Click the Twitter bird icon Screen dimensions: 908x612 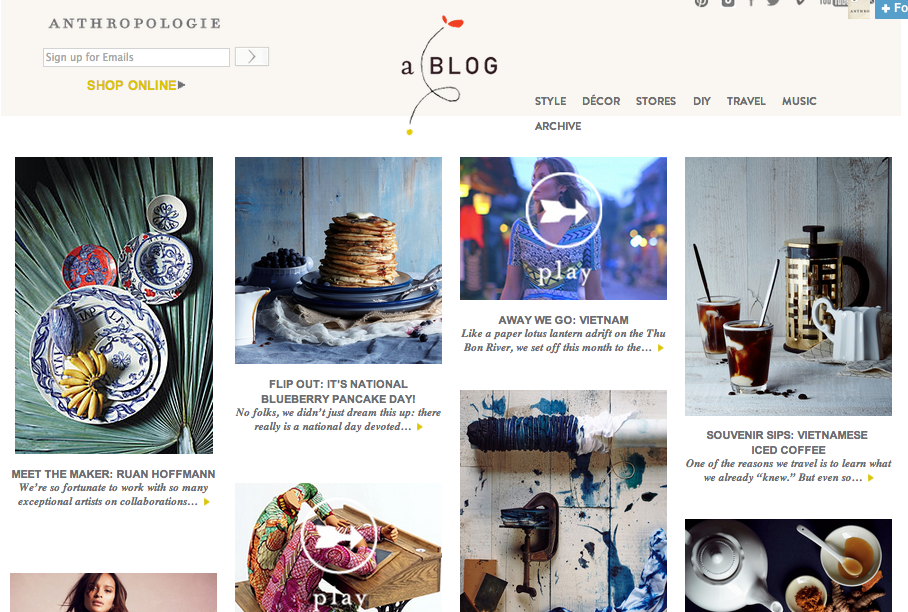774,2
